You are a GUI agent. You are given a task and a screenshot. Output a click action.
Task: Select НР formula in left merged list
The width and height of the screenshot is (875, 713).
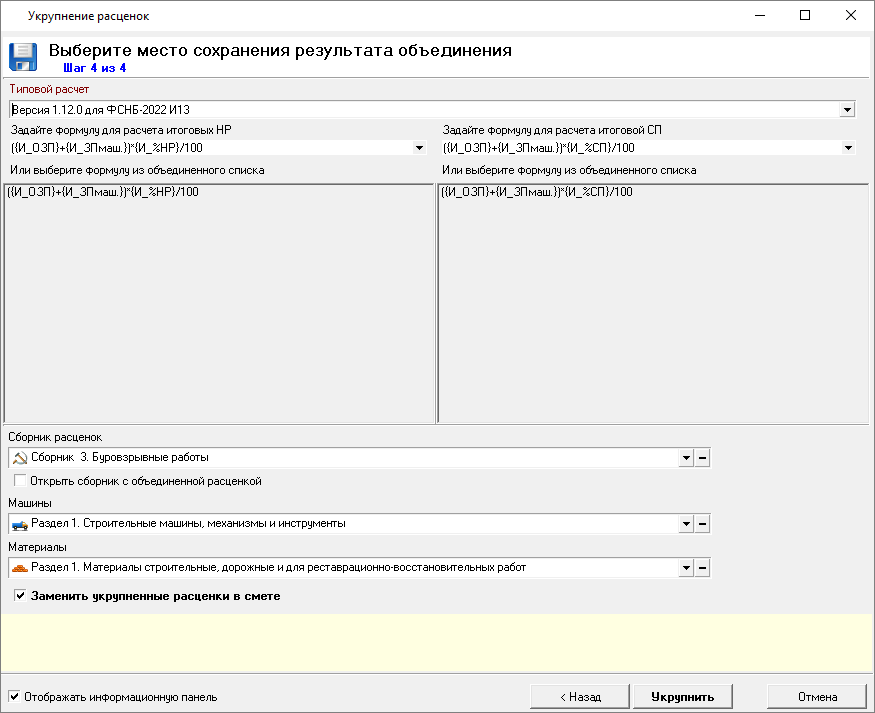[103, 192]
